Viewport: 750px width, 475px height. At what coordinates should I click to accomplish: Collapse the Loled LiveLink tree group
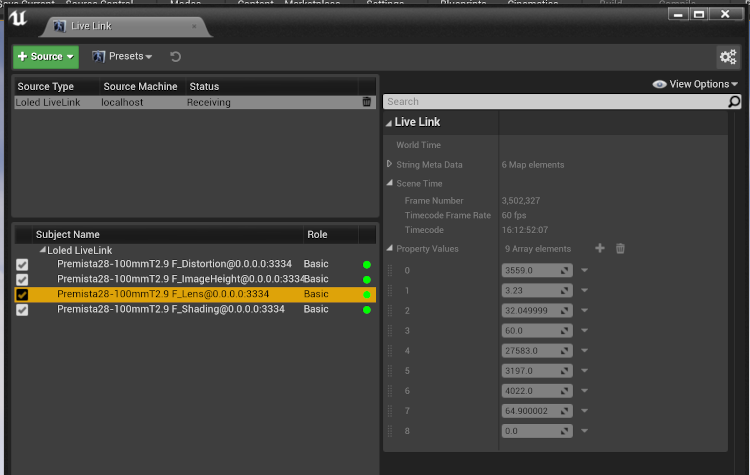click(x=42, y=250)
